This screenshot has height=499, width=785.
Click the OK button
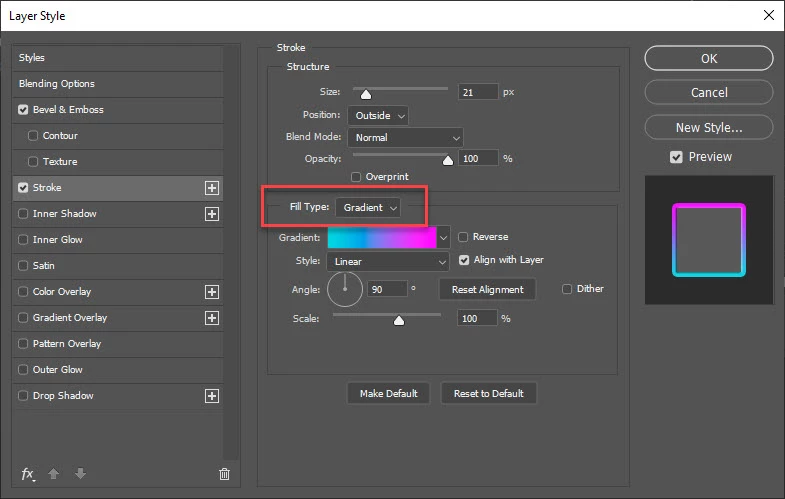click(709, 59)
